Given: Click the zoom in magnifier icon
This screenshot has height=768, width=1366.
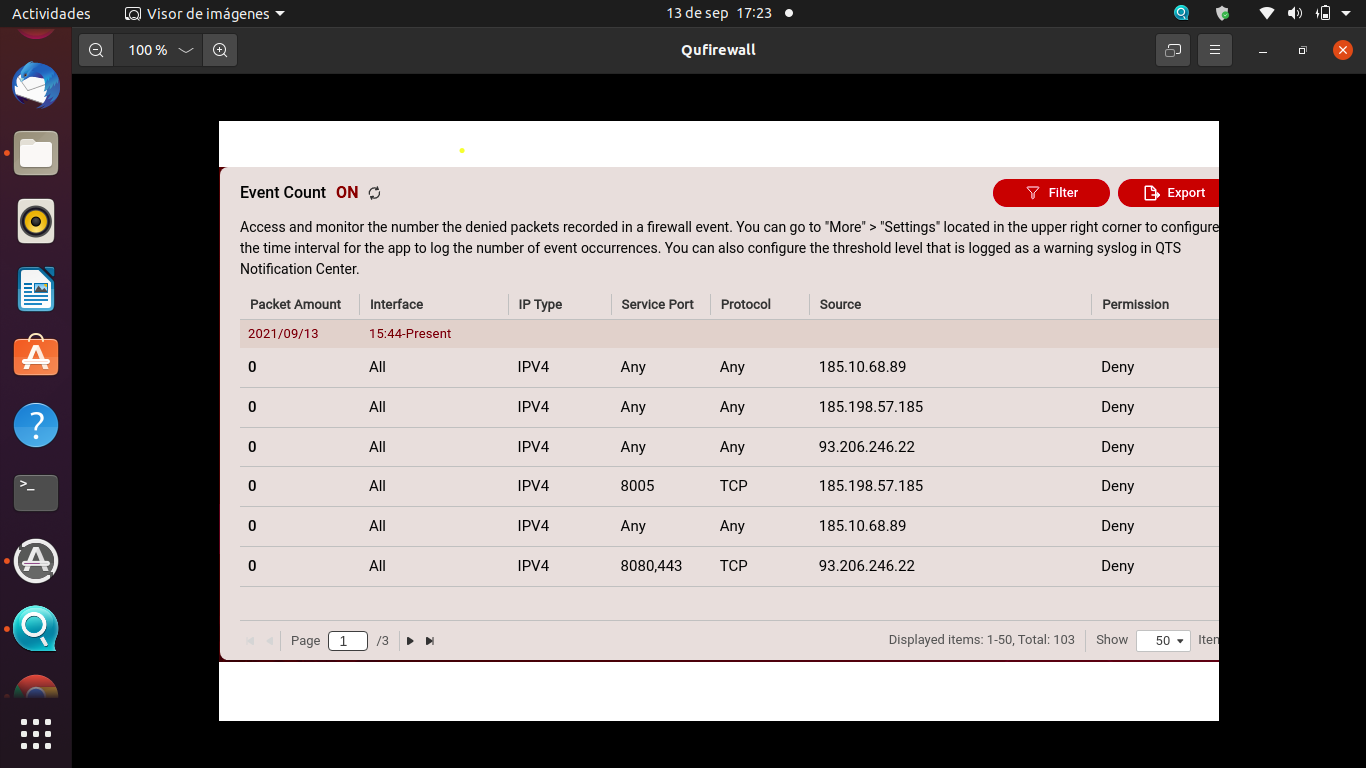Looking at the screenshot, I should tap(220, 50).
